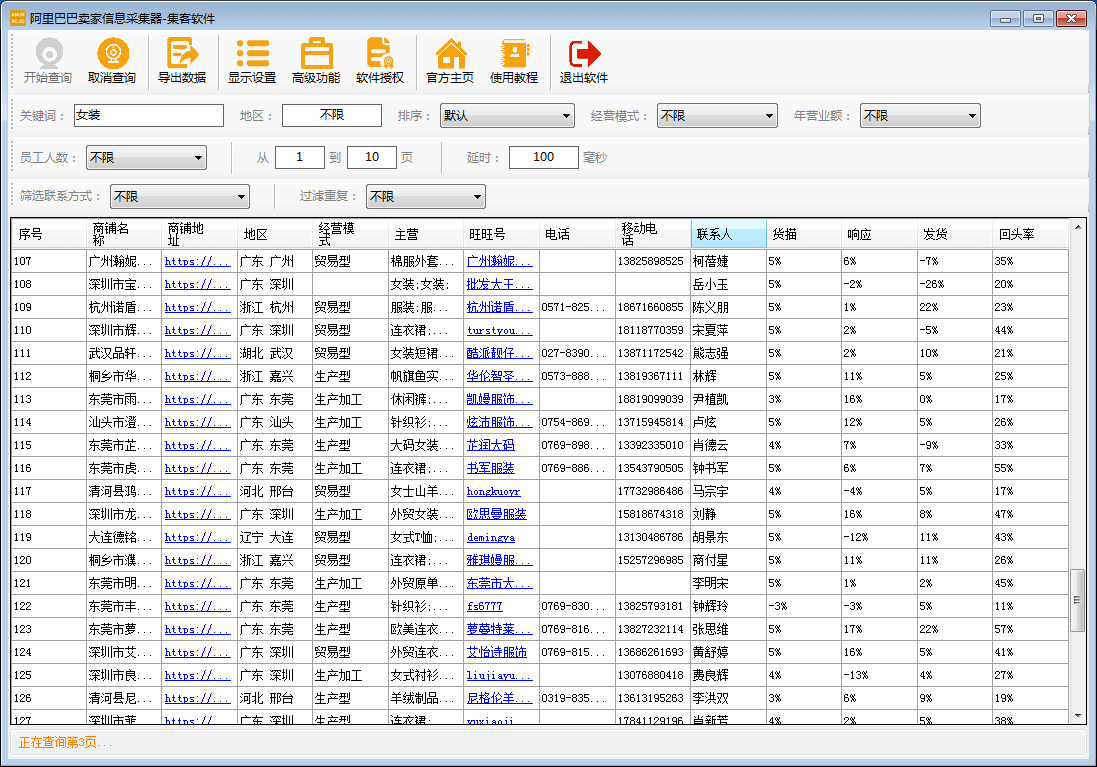Open 导出数据 export data tool
Screen dimensions: 1097x767
182,61
